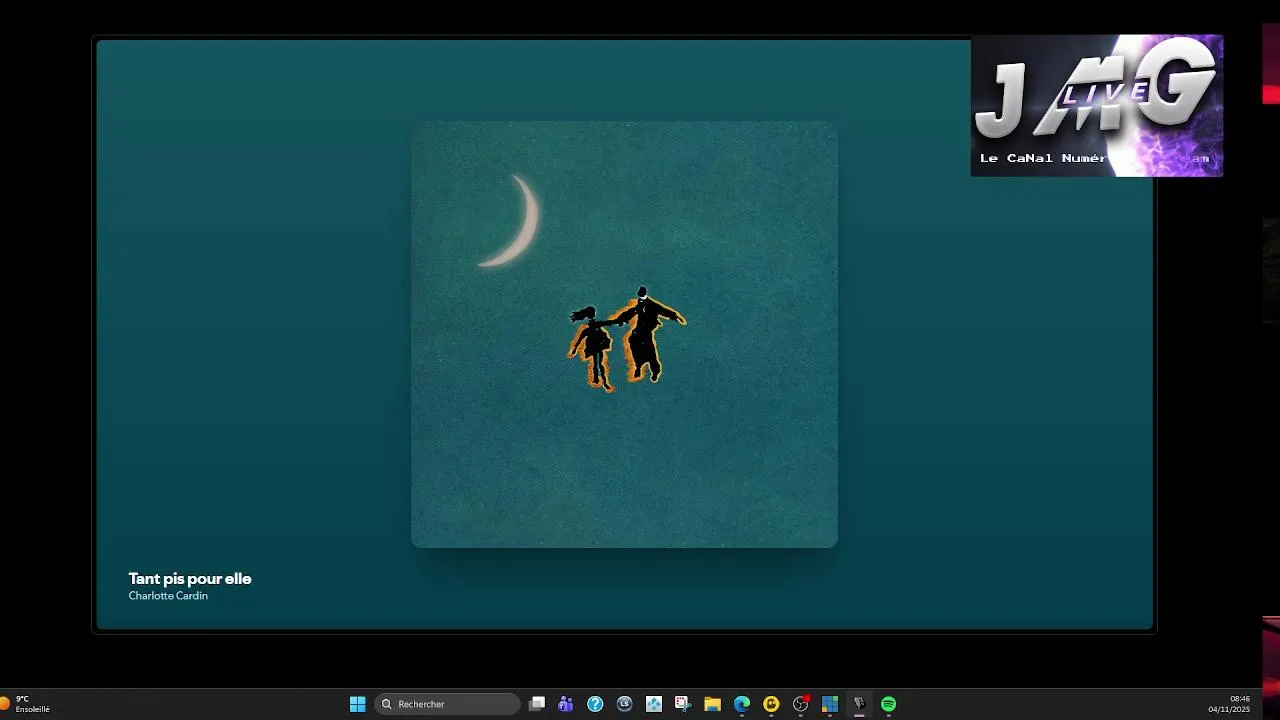Open the blue tiles app on the taskbar
Image resolution: width=1280 pixels, height=720 pixels.
[829, 704]
